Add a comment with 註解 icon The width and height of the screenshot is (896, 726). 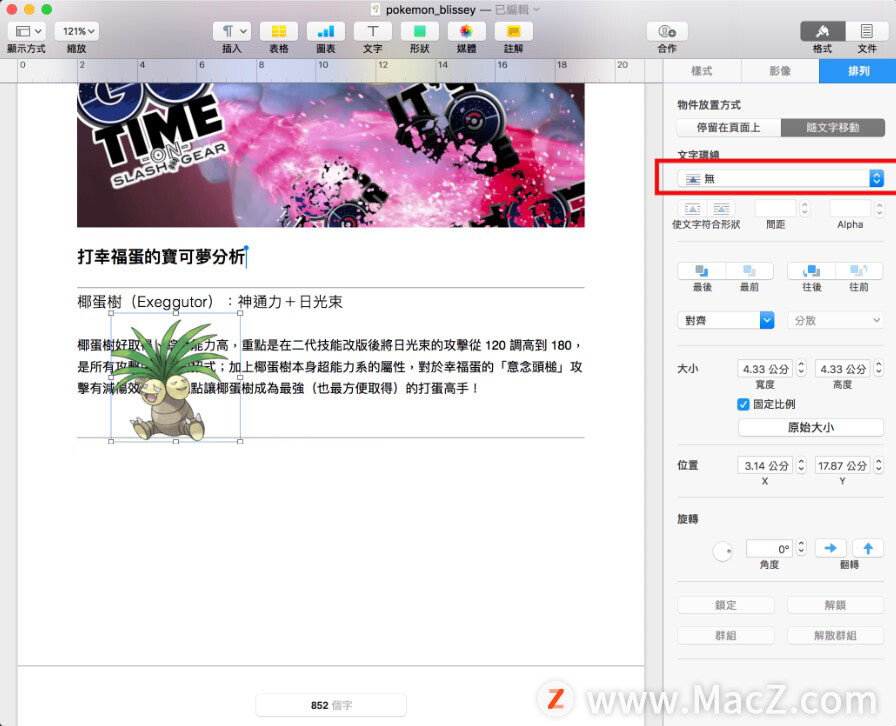pyautogui.click(x=513, y=31)
